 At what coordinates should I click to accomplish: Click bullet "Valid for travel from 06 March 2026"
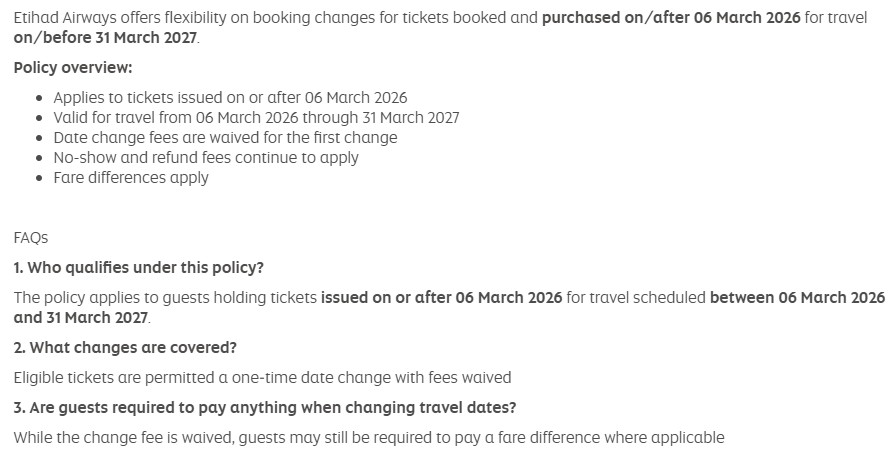256,118
